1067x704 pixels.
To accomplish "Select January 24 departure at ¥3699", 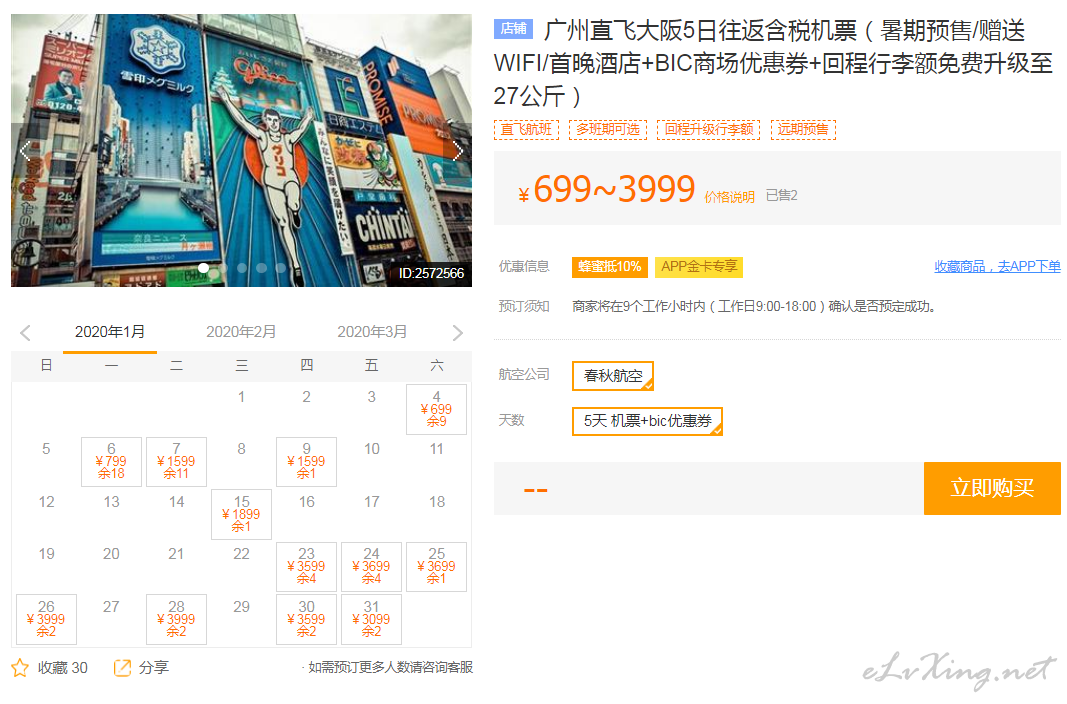I will click(x=372, y=567).
